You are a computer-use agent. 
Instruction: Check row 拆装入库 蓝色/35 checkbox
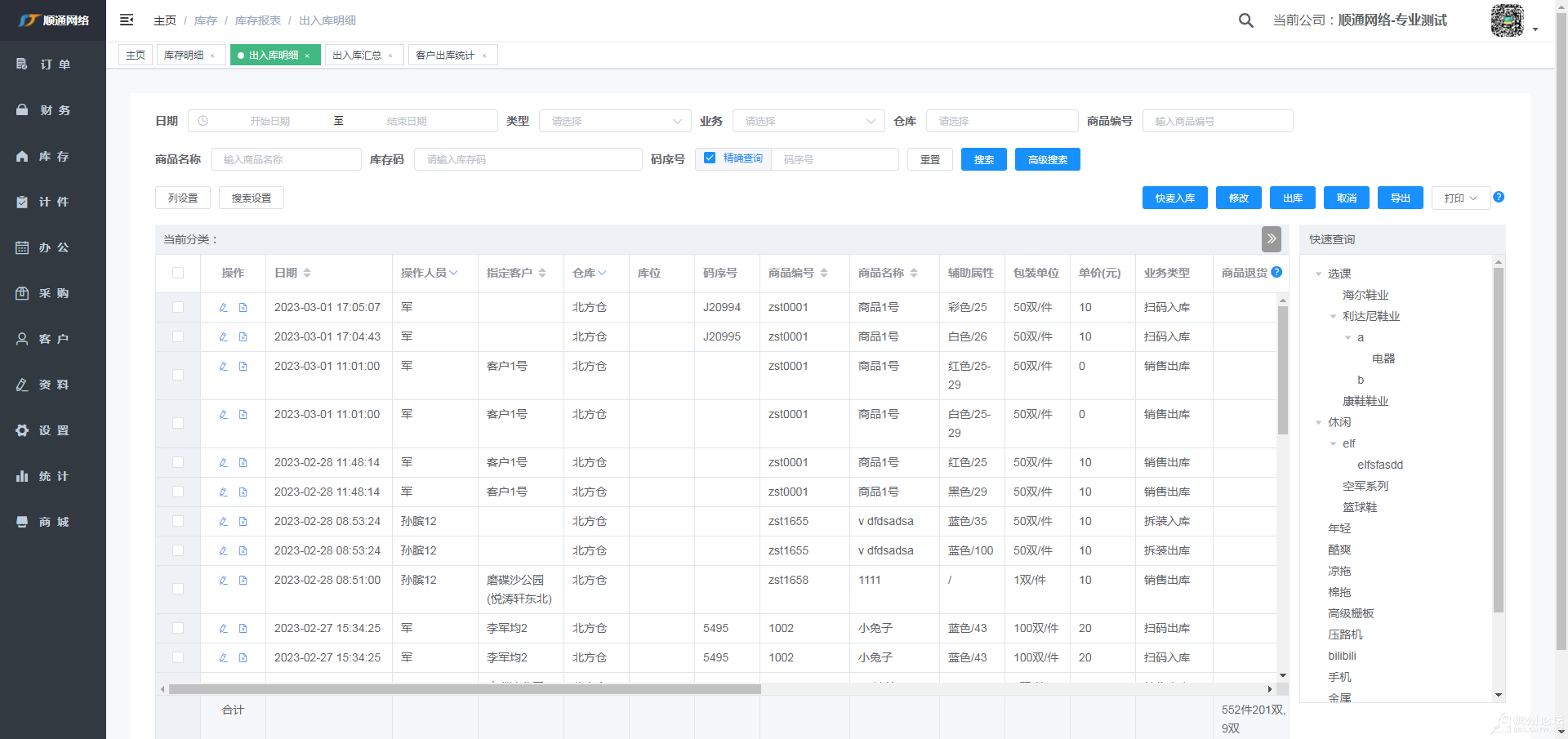click(x=178, y=521)
